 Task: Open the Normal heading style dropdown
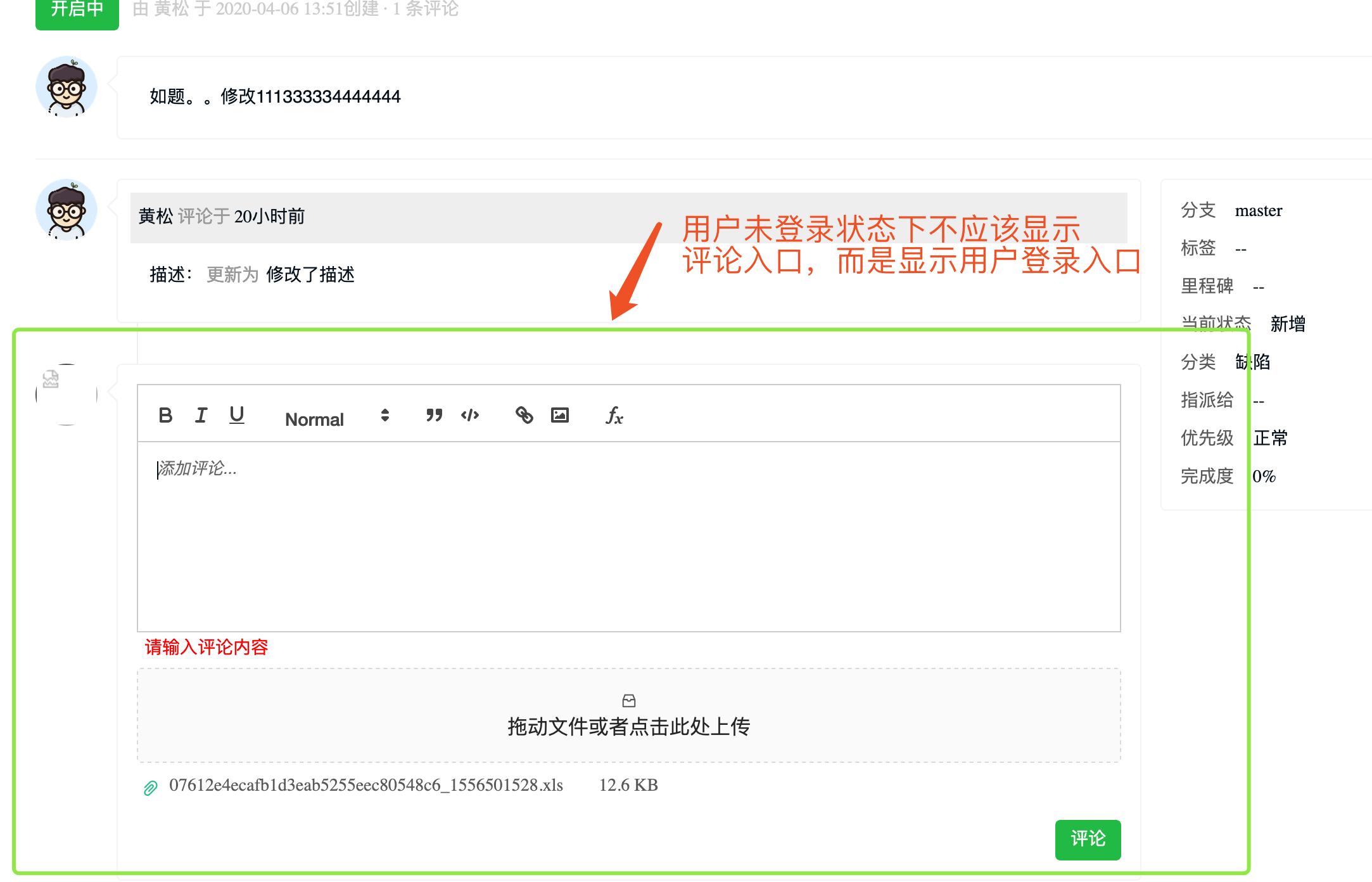pyautogui.click(x=336, y=418)
